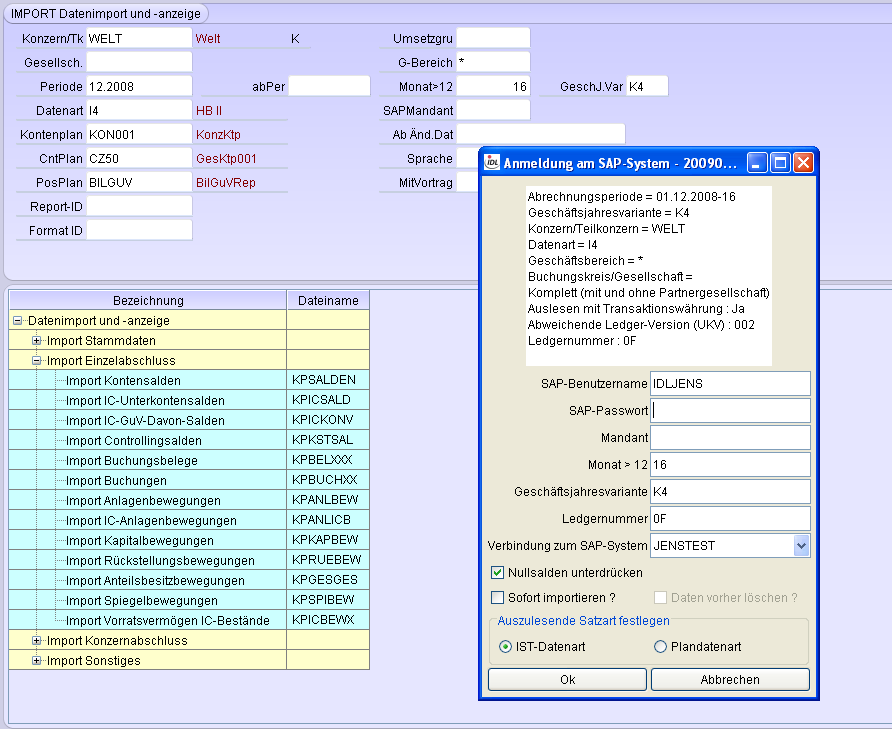The height and width of the screenshot is (729, 892).
Task: Click the IMPORT Datenimport und -anzeige tab
Action: [106, 13]
